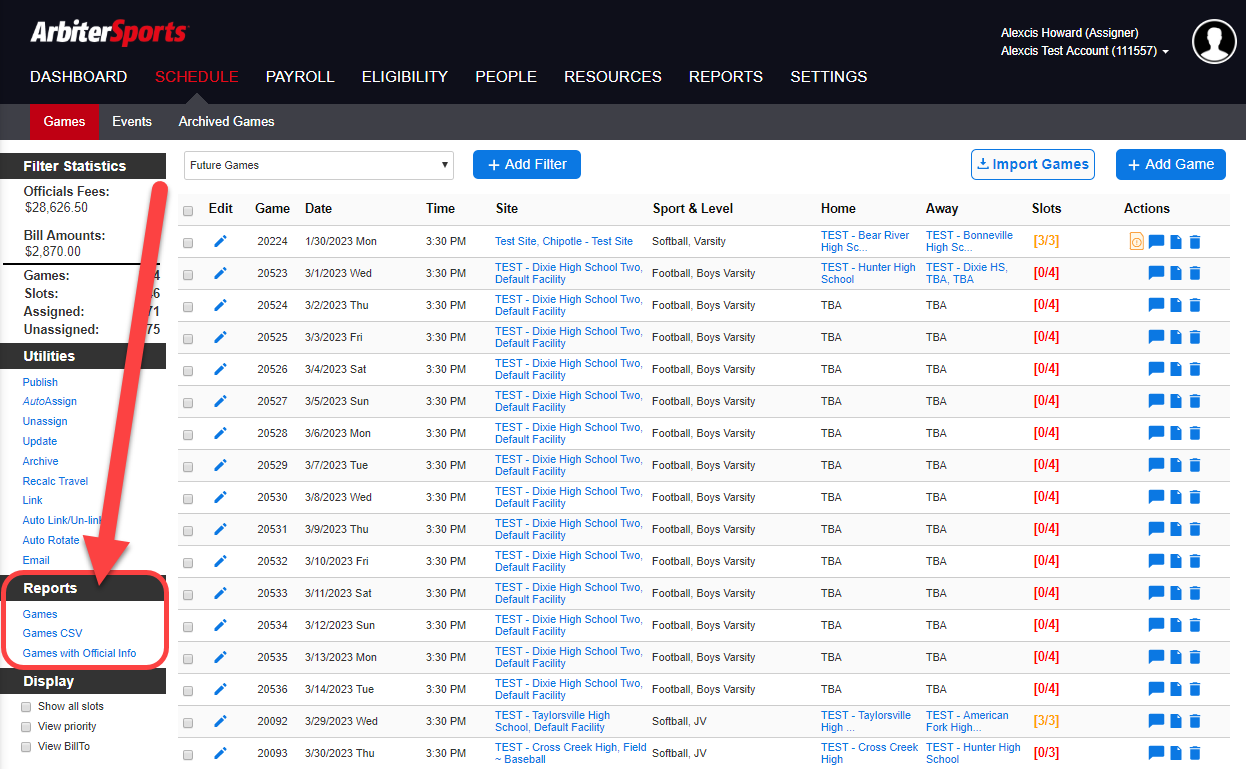This screenshot has width=1246, height=769.
Task: Enable Show all slots option
Action: click(x=27, y=707)
